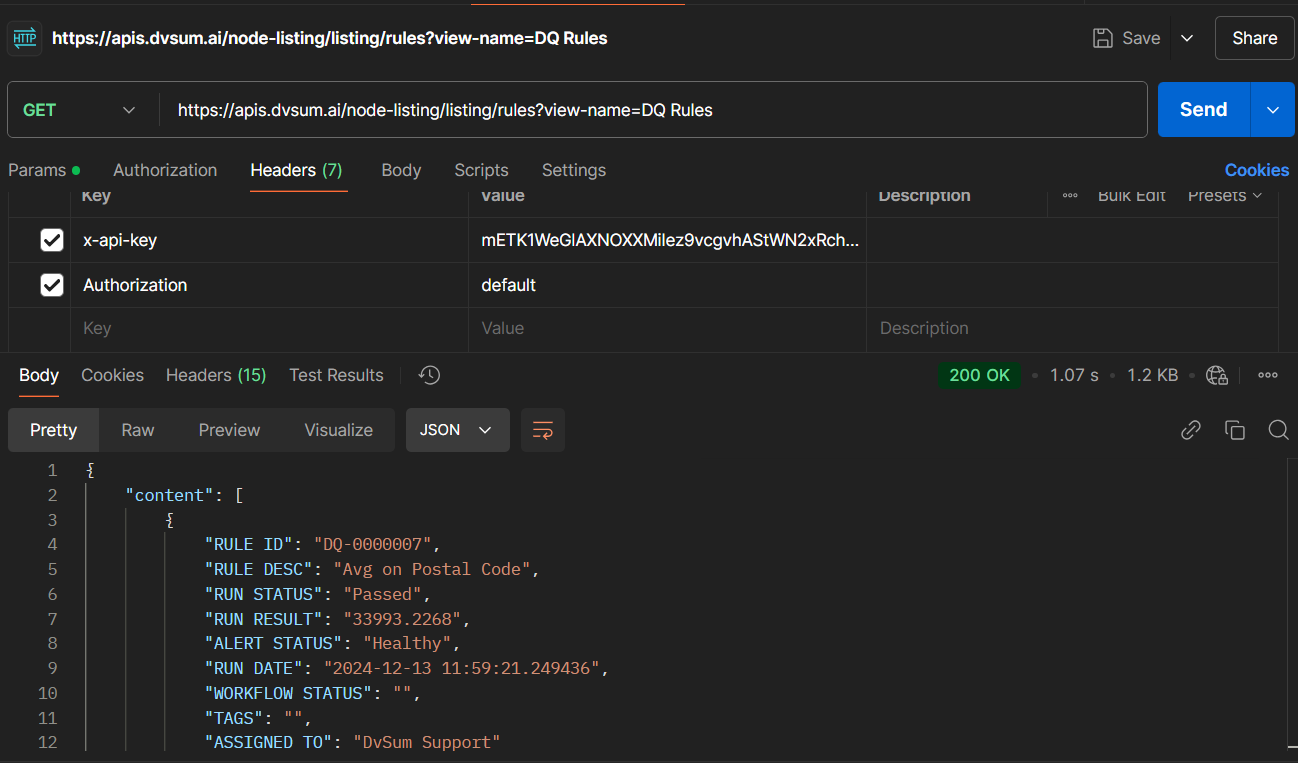Click the empty Value placeholder field
This screenshot has width=1298, height=763.
668,328
